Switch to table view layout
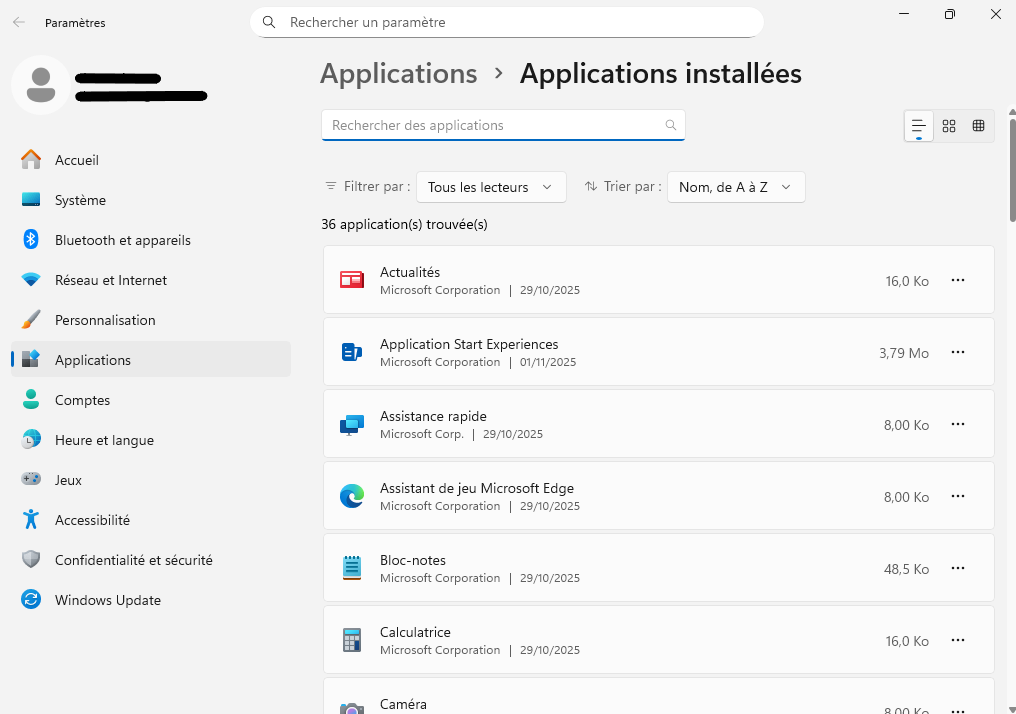 [979, 126]
